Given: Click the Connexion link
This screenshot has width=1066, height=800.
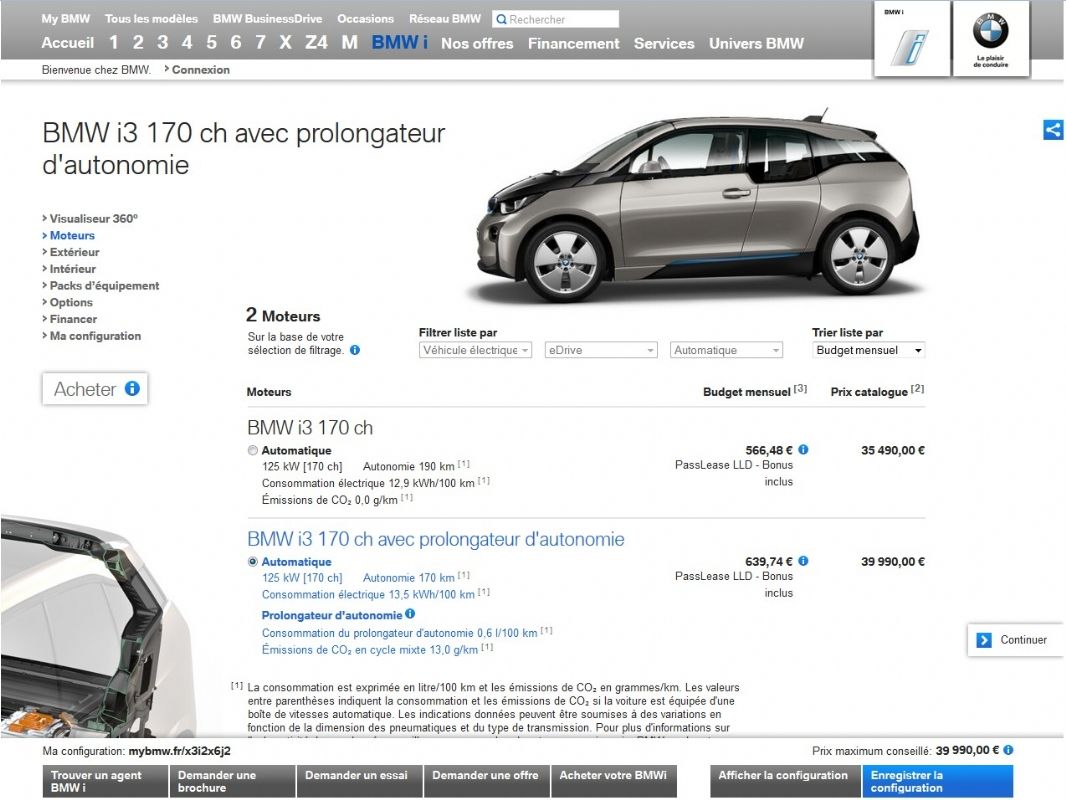Looking at the screenshot, I should 201,69.
